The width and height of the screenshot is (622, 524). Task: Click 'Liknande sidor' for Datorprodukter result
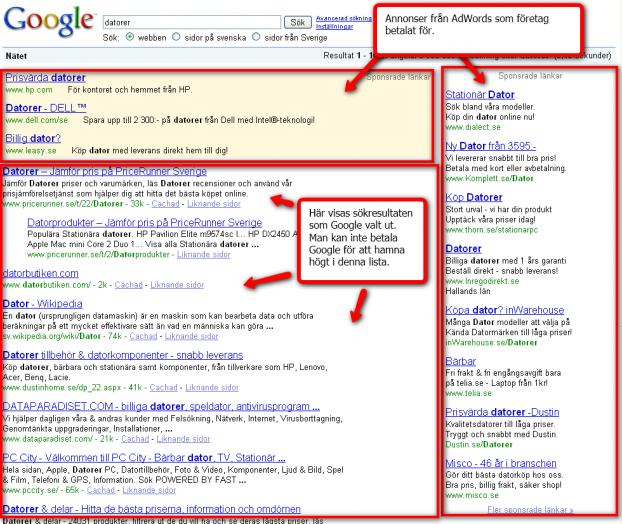point(203,255)
